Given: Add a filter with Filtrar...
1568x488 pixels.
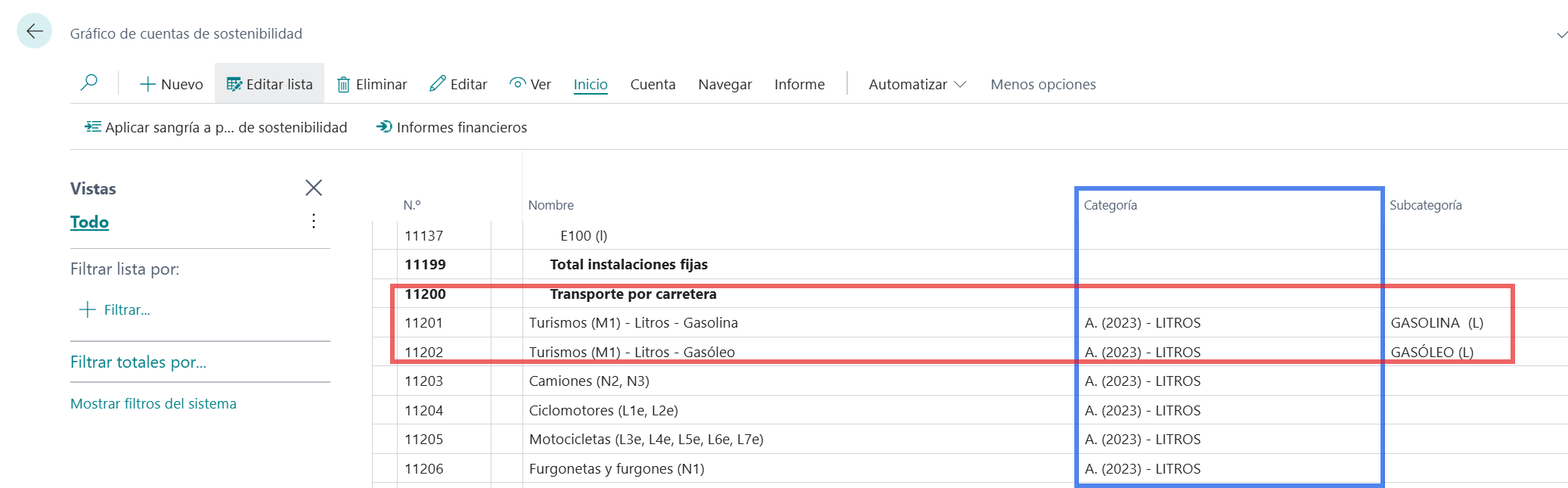Looking at the screenshot, I should tap(115, 309).
